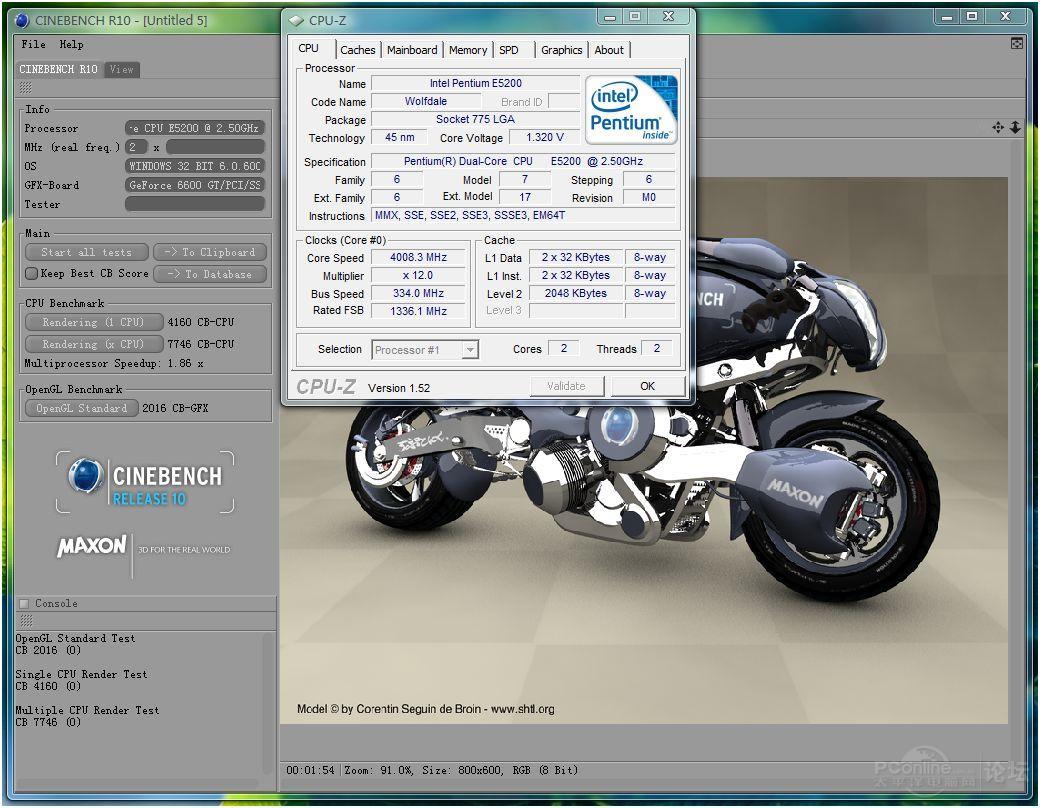Viewport: 1040px width, 808px height.
Task: Click the "1336.1 MHz" rated FSB value
Action: pyautogui.click(x=419, y=311)
